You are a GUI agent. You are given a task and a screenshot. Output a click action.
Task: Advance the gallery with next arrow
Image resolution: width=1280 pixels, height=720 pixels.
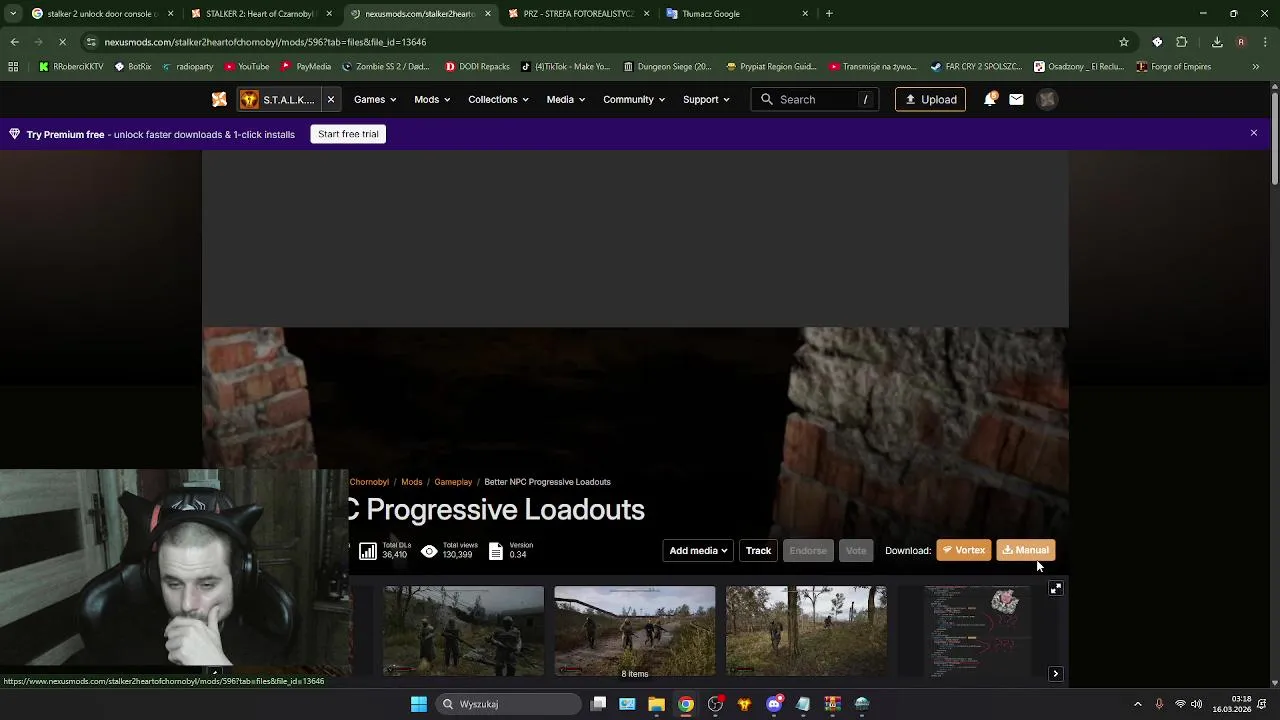[1055, 674]
